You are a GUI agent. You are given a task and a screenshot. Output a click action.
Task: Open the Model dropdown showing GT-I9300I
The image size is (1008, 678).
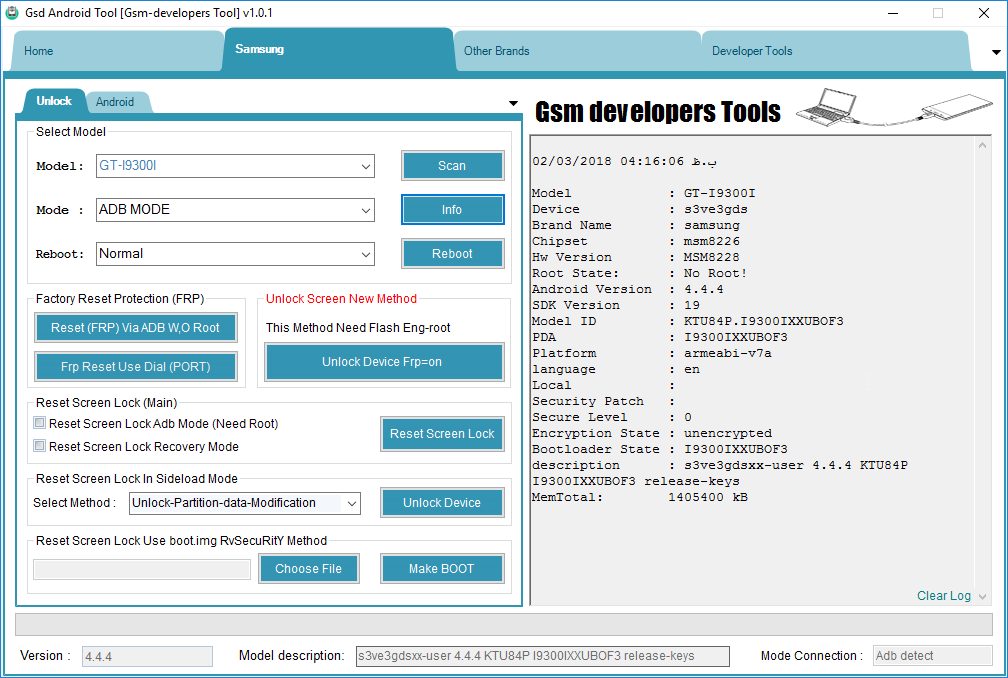[x=235, y=166]
